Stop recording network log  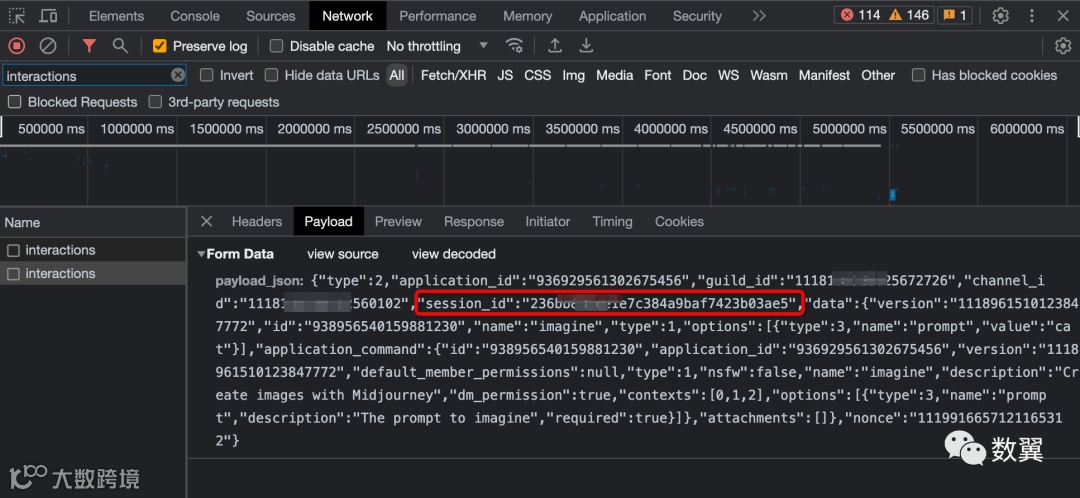17,46
